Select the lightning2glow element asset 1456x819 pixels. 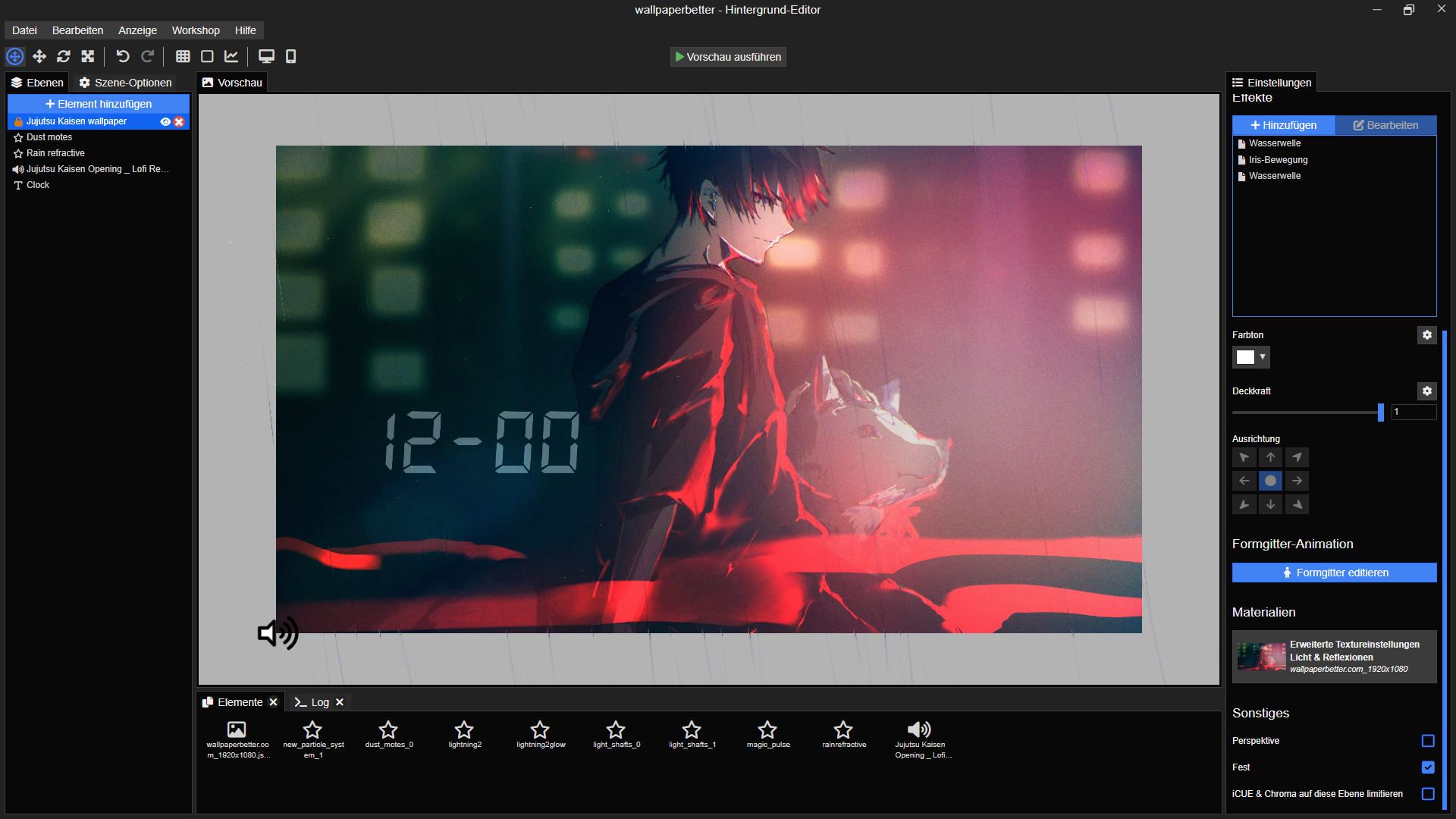tap(541, 735)
